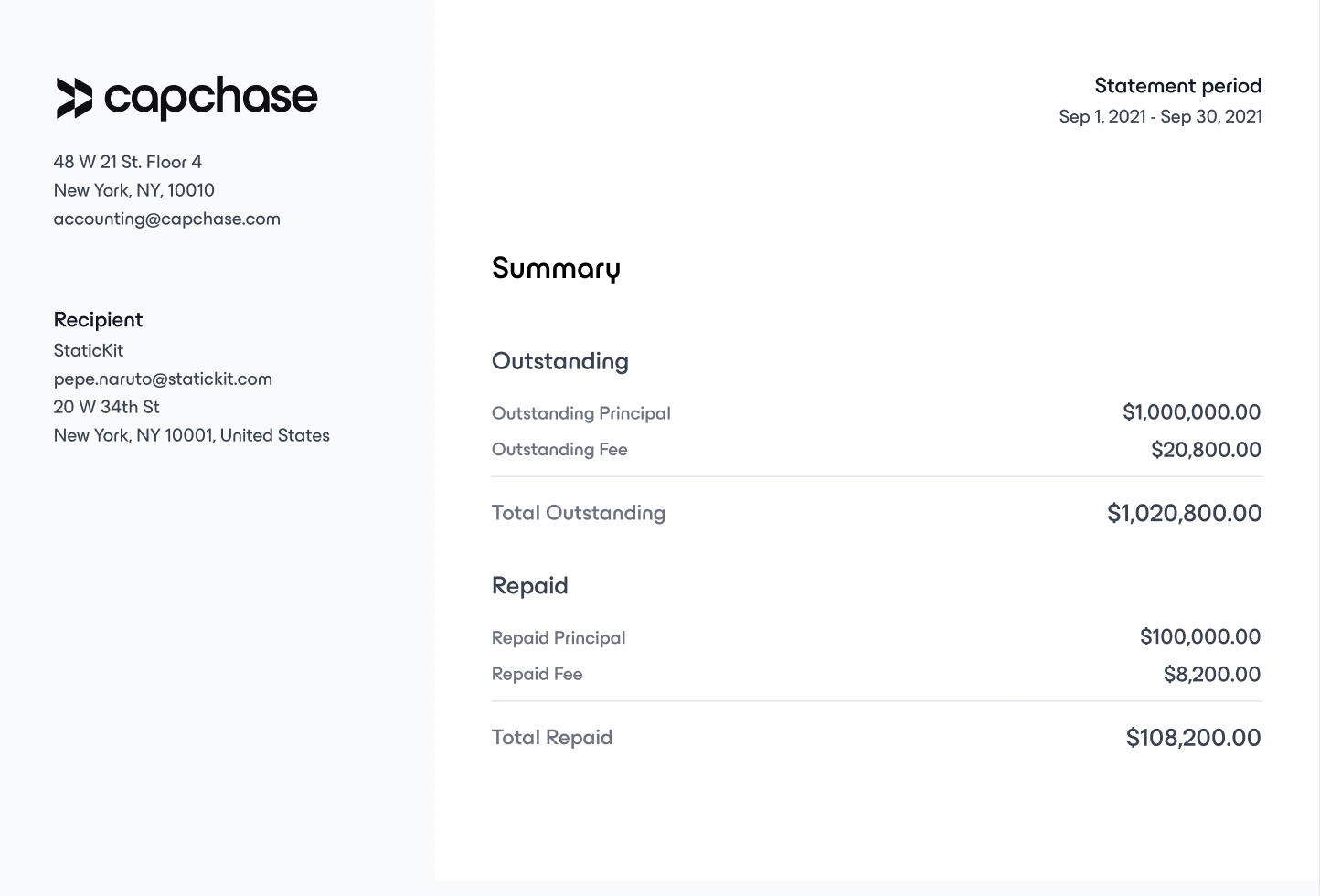Select the $20,800.00 fee amount
Screen dimensions: 1320x896
pos(1206,450)
